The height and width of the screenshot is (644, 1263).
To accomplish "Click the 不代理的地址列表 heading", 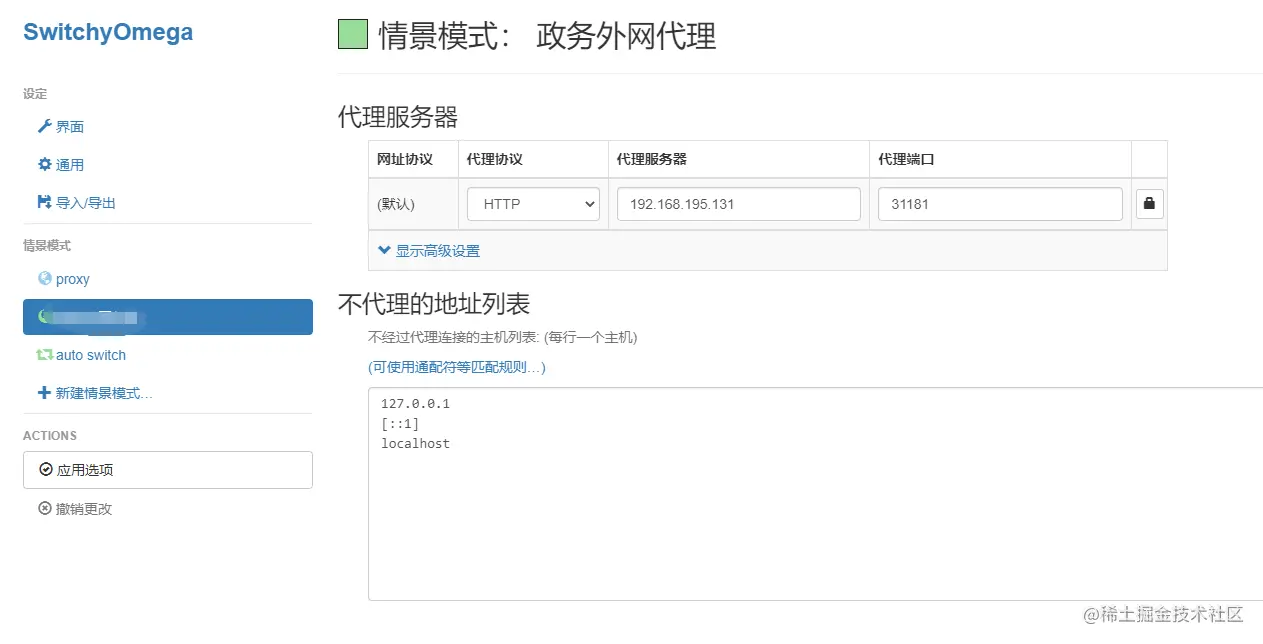I will click(434, 303).
